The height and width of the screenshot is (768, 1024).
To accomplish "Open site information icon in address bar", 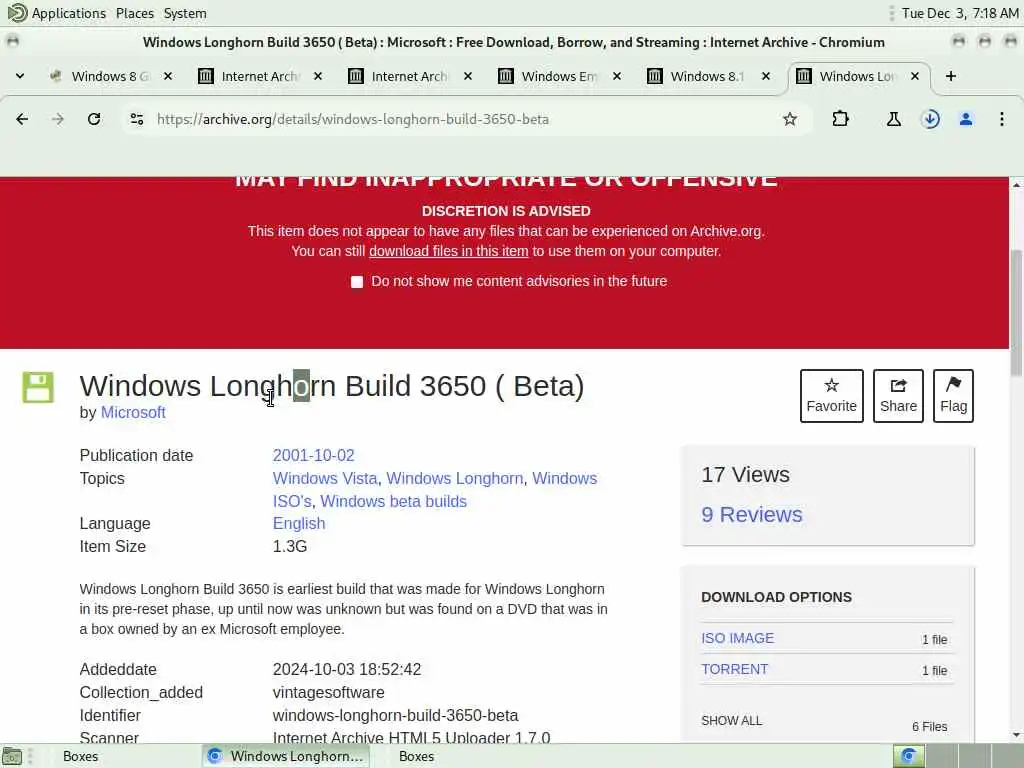I will point(136,119).
